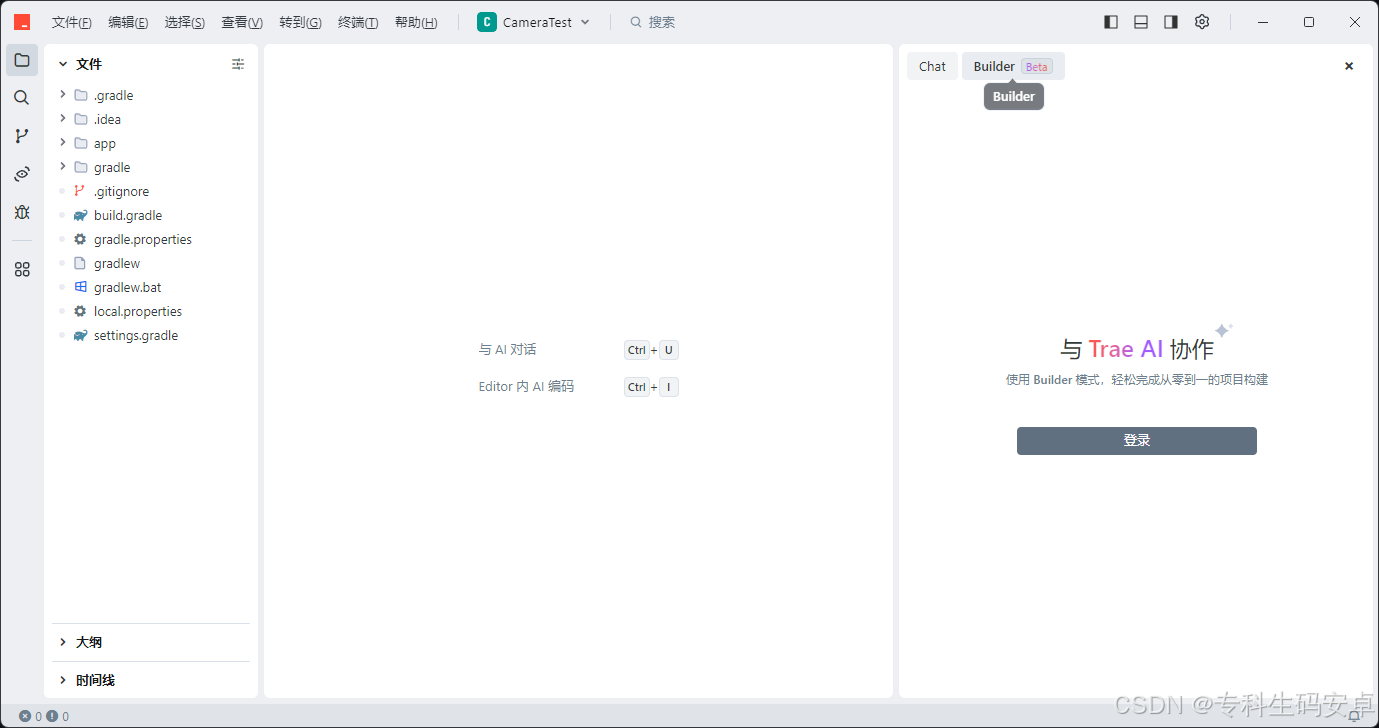Viewport: 1379px width, 728px height.
Task: Expand the .gradle folder
Action: coord(63,95)
